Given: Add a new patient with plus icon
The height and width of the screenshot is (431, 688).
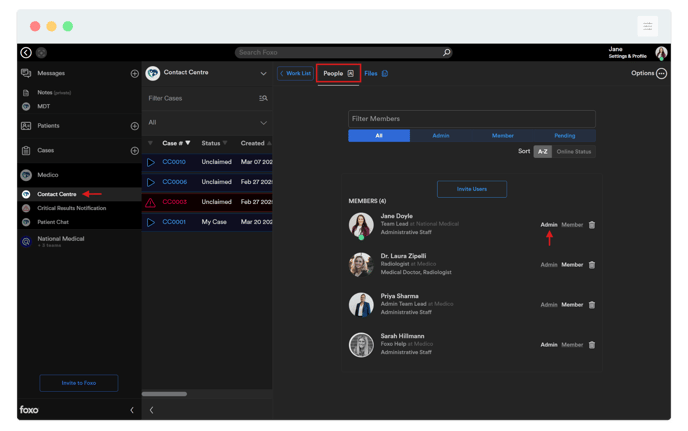Looking at the screenshot, I should (x=135, y=126).
